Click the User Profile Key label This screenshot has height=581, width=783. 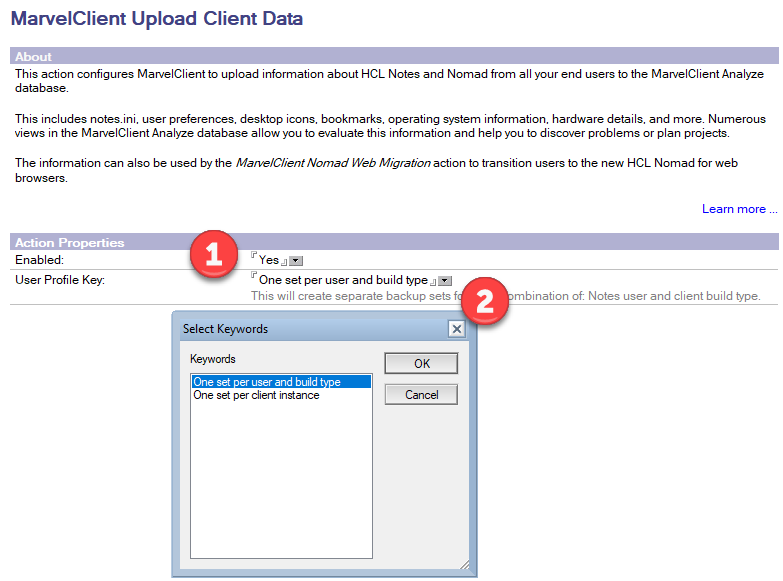(60, 280)
